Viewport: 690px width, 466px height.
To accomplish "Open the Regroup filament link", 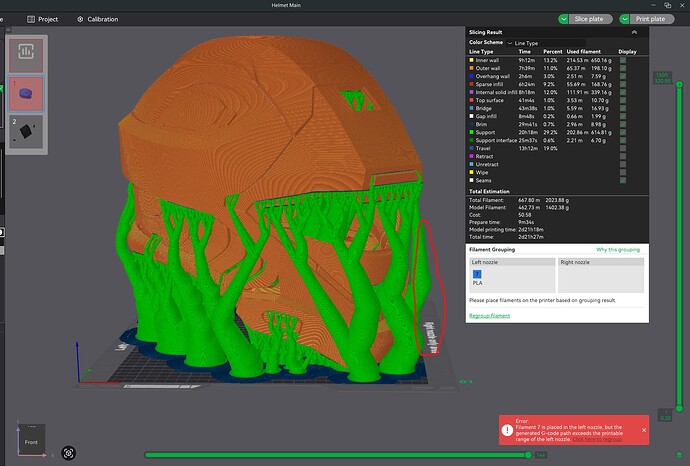I will pos(489,316).
